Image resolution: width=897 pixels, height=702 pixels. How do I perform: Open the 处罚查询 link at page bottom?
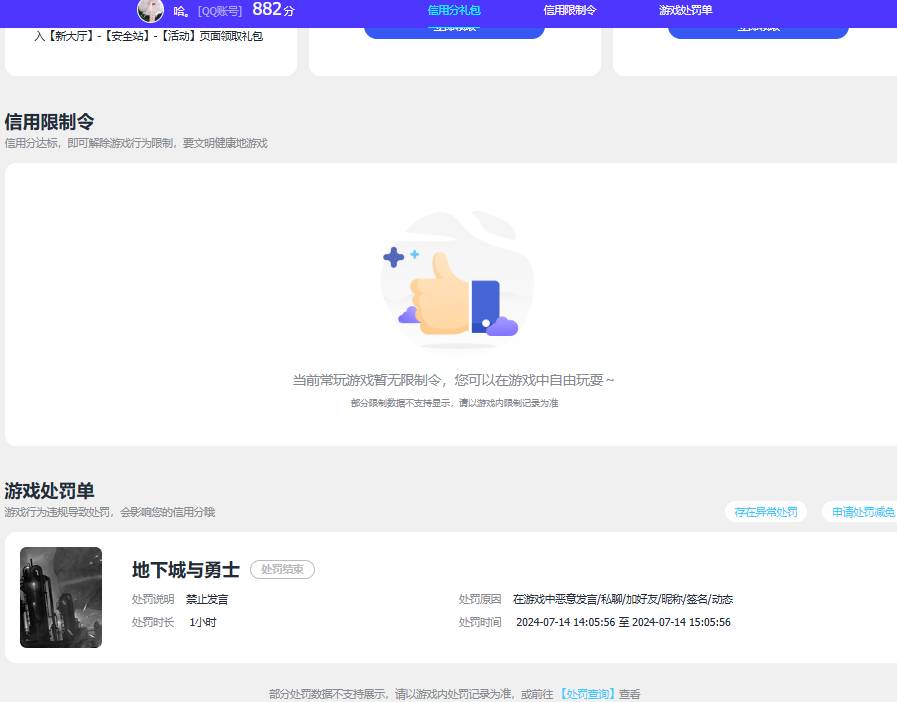click(x=590, y=693)
